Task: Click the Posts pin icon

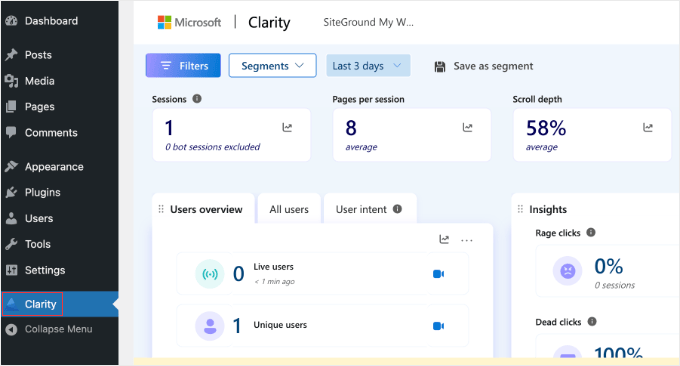Action: 12,55
